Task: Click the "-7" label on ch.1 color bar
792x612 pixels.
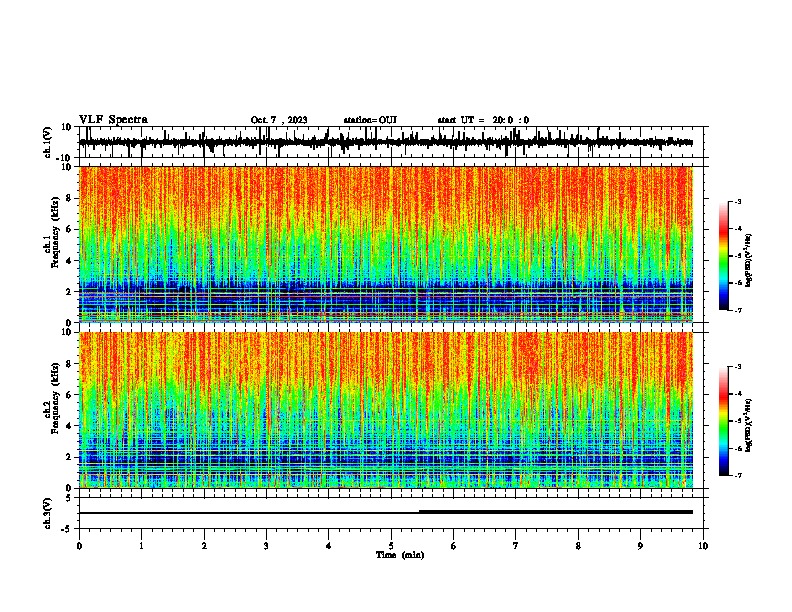Action: (x=737, y=310)
